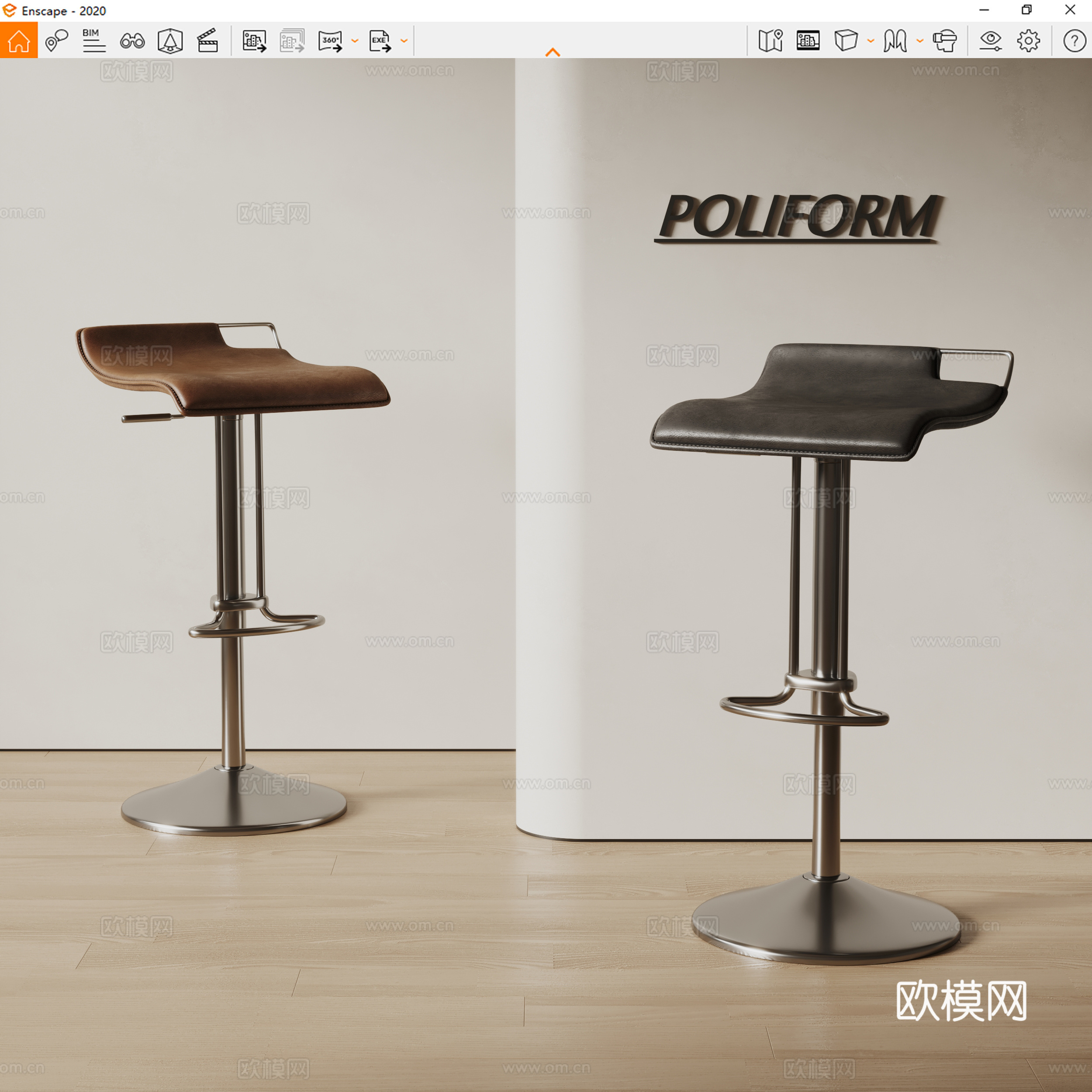Start the video editor with clapperboard icon
Image resolution: width=1092 pixels, height=1092 pixels.
tap(208, 40)
